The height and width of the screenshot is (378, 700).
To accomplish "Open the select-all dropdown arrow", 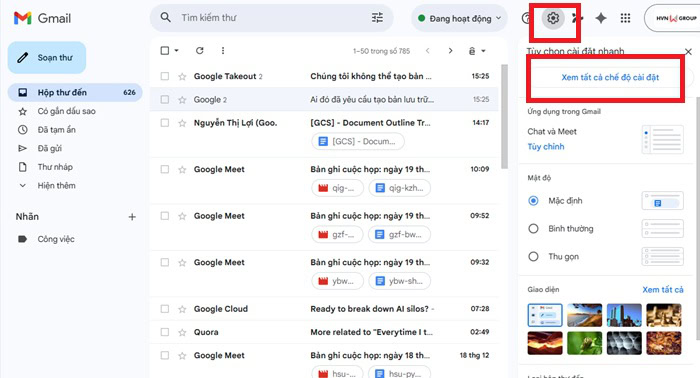I will [x=176, y=50].
